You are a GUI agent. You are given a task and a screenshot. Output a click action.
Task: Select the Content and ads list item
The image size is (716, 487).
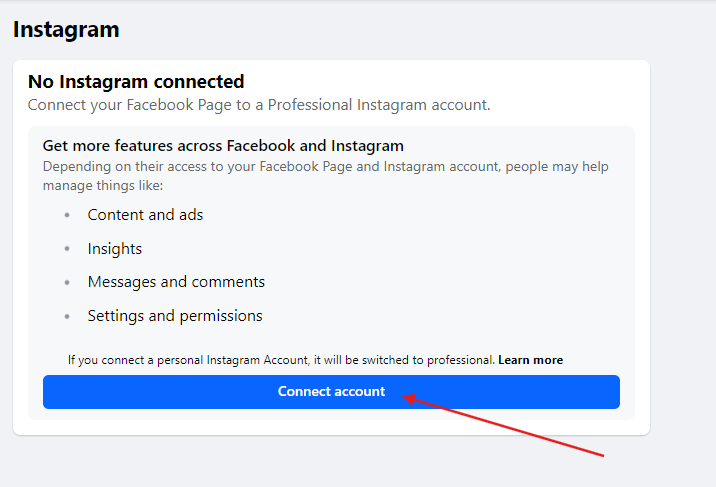coord(145,215)
